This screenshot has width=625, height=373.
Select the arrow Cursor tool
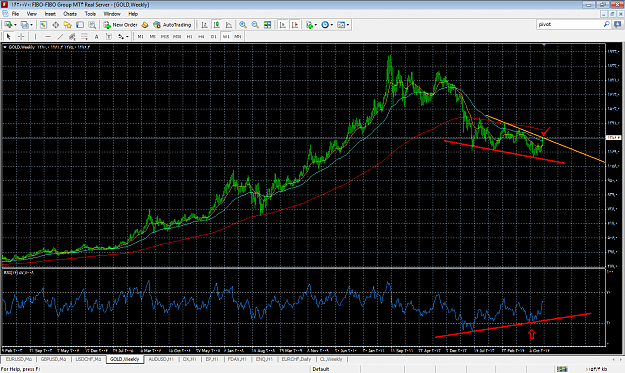[9, 37]
